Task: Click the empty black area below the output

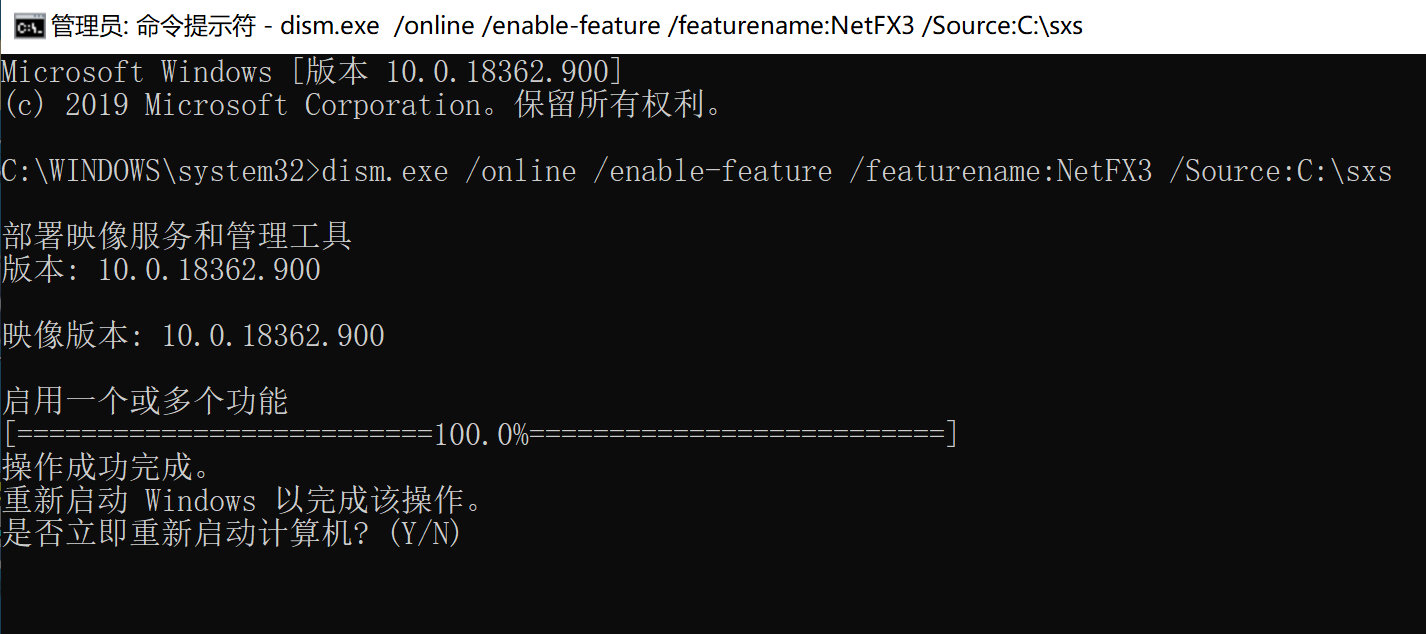Action: [713, 592]
